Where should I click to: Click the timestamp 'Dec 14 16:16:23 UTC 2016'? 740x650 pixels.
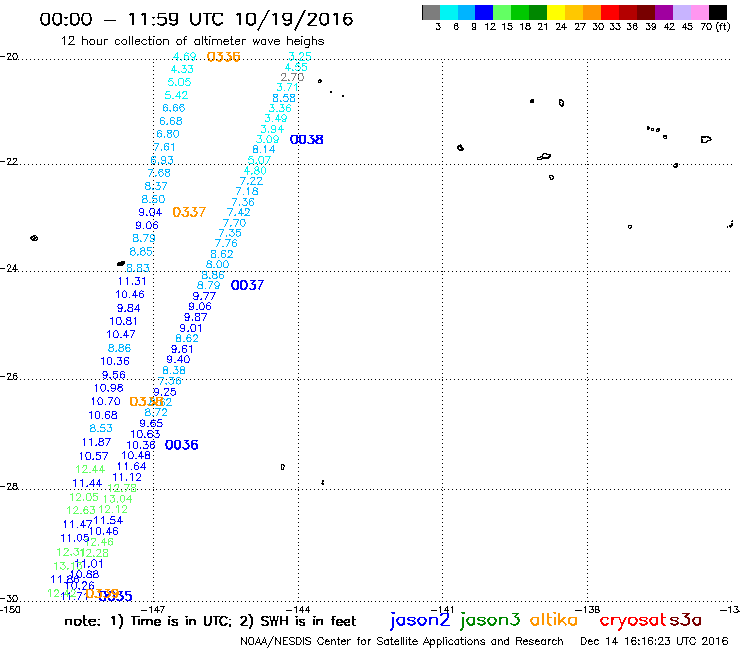coord(654,641)
